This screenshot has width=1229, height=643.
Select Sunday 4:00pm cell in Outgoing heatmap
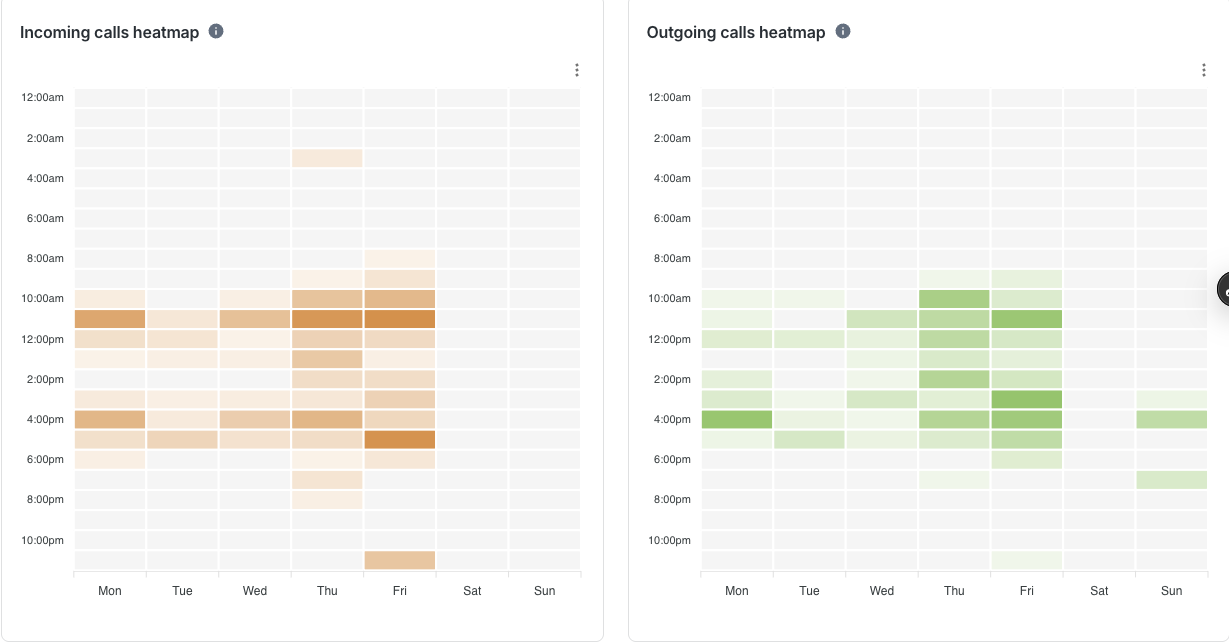1171,419
